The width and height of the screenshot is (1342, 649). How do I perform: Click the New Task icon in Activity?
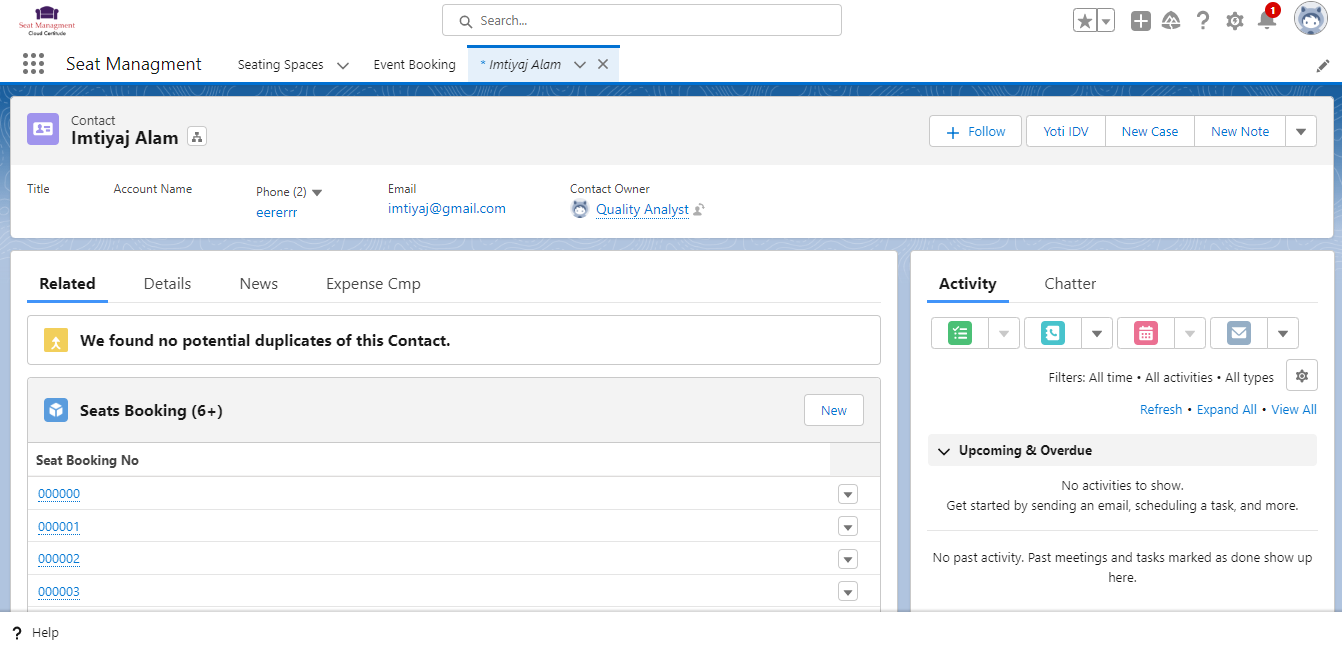click(960, 333)
